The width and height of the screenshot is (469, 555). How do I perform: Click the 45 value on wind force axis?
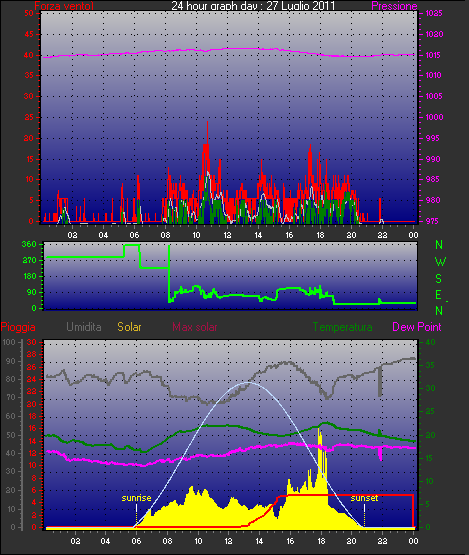(29, 34)
